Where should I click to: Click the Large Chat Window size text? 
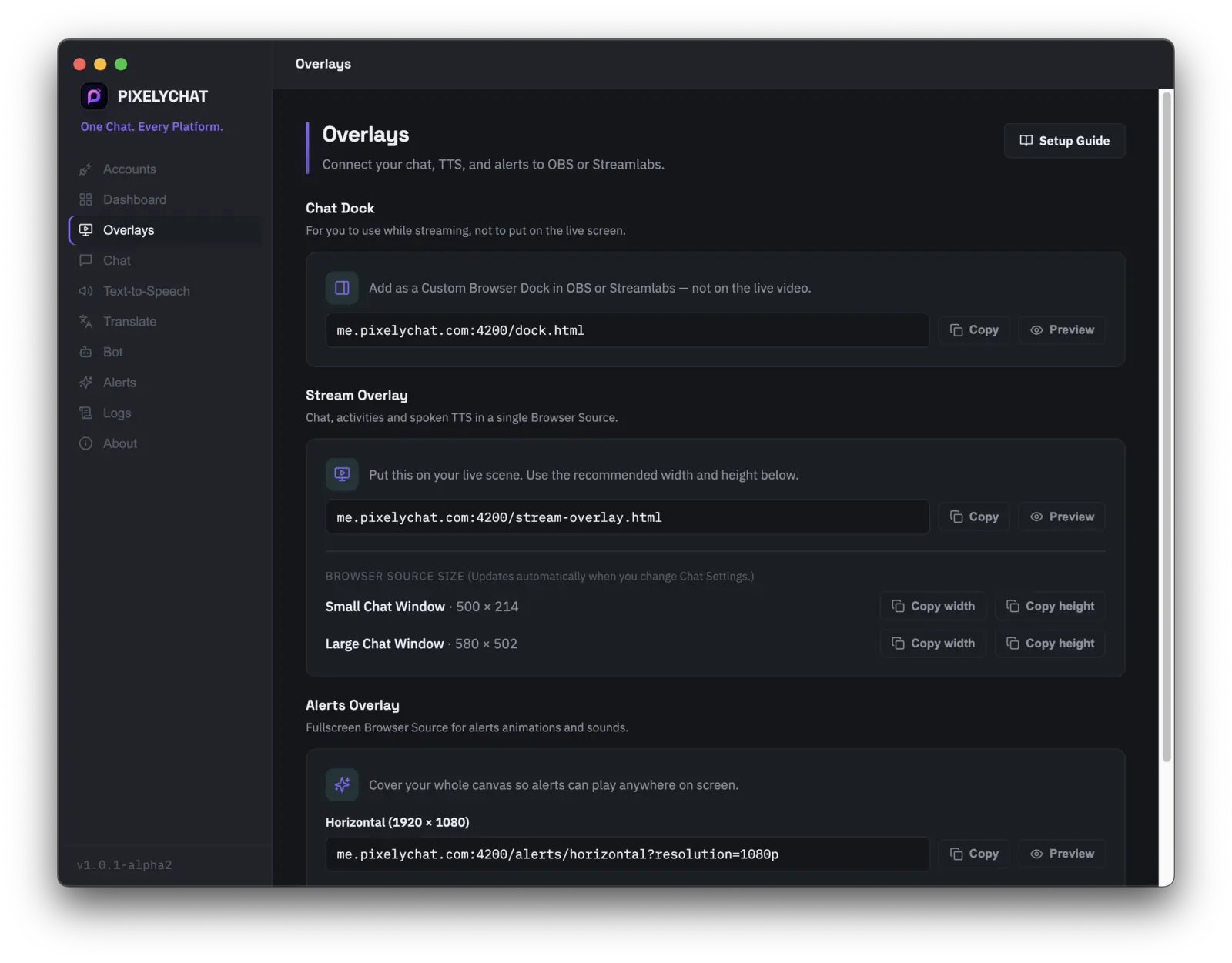pyautogui.click(x=421, y=644)
